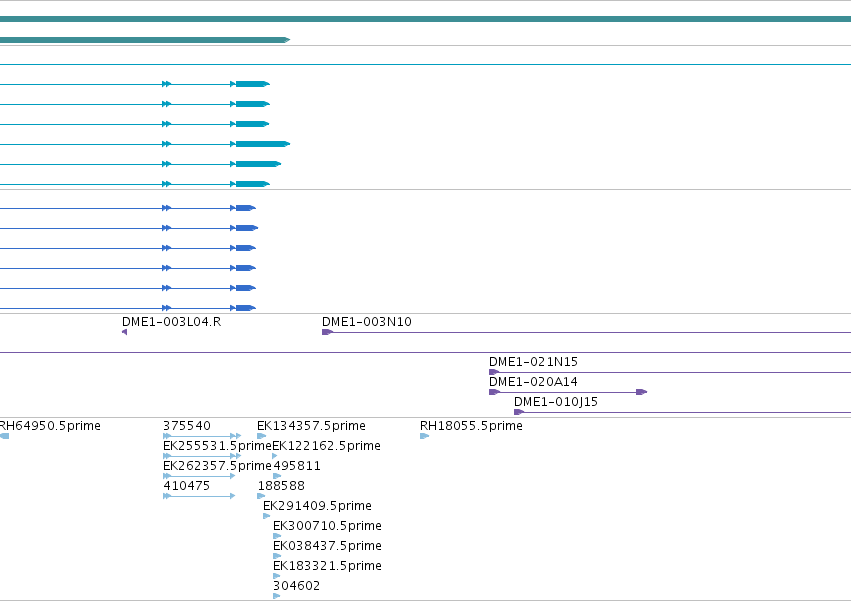
Task: Click the small arrow glyph under EK300710.5prime
Action: (277, 536)
